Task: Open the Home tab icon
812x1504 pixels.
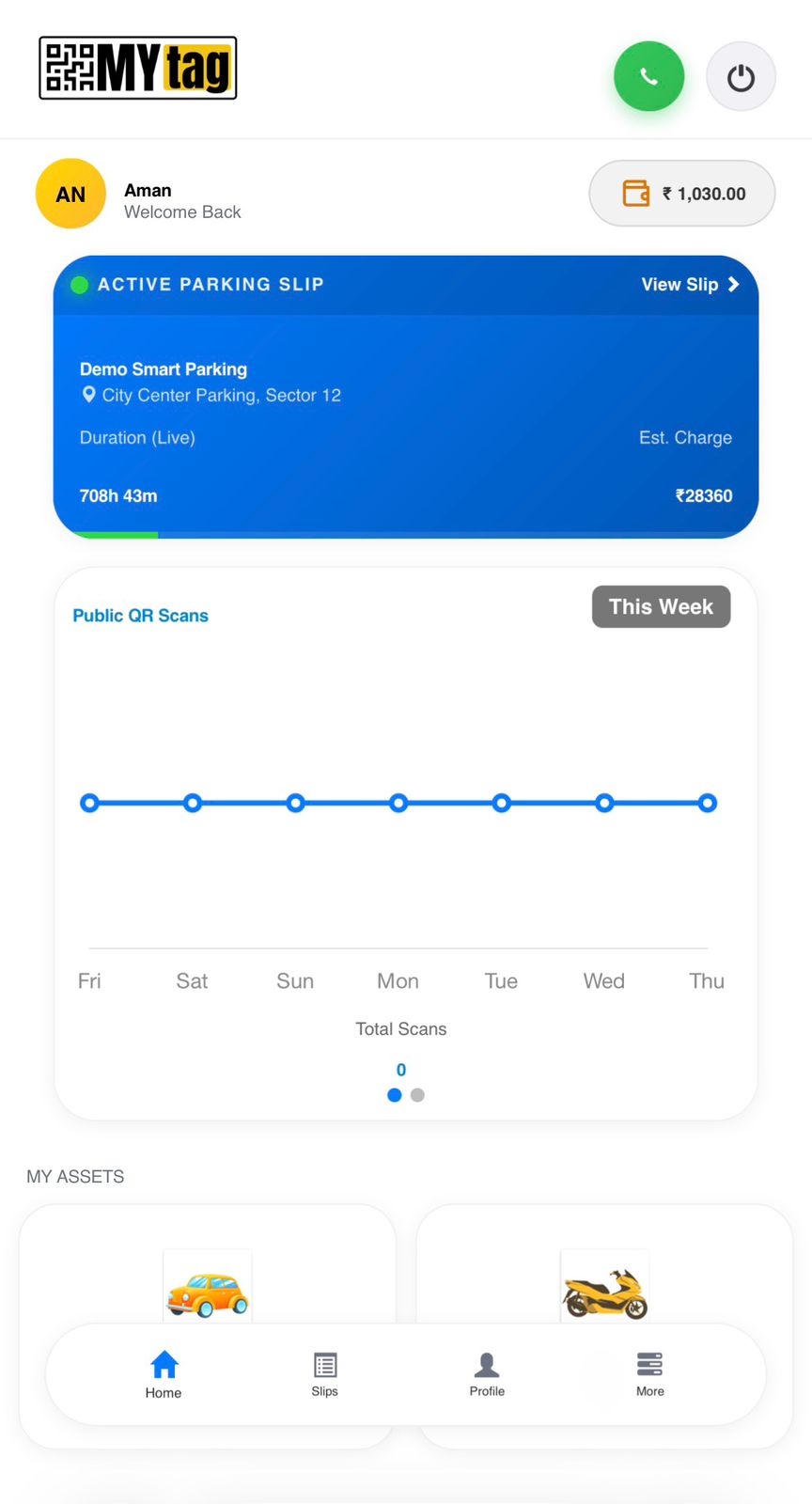Action: (x=163, y=1366)
